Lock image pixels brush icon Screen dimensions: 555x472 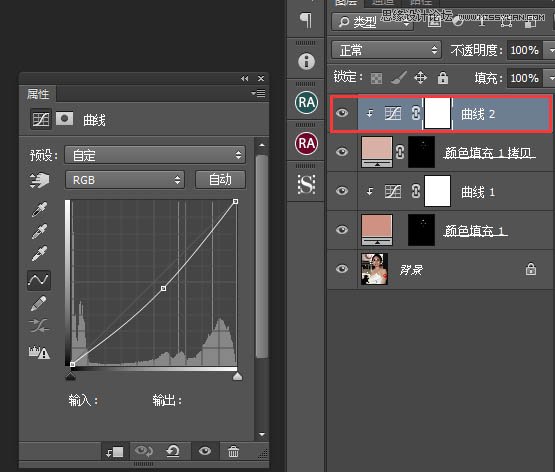pos(399,78)
